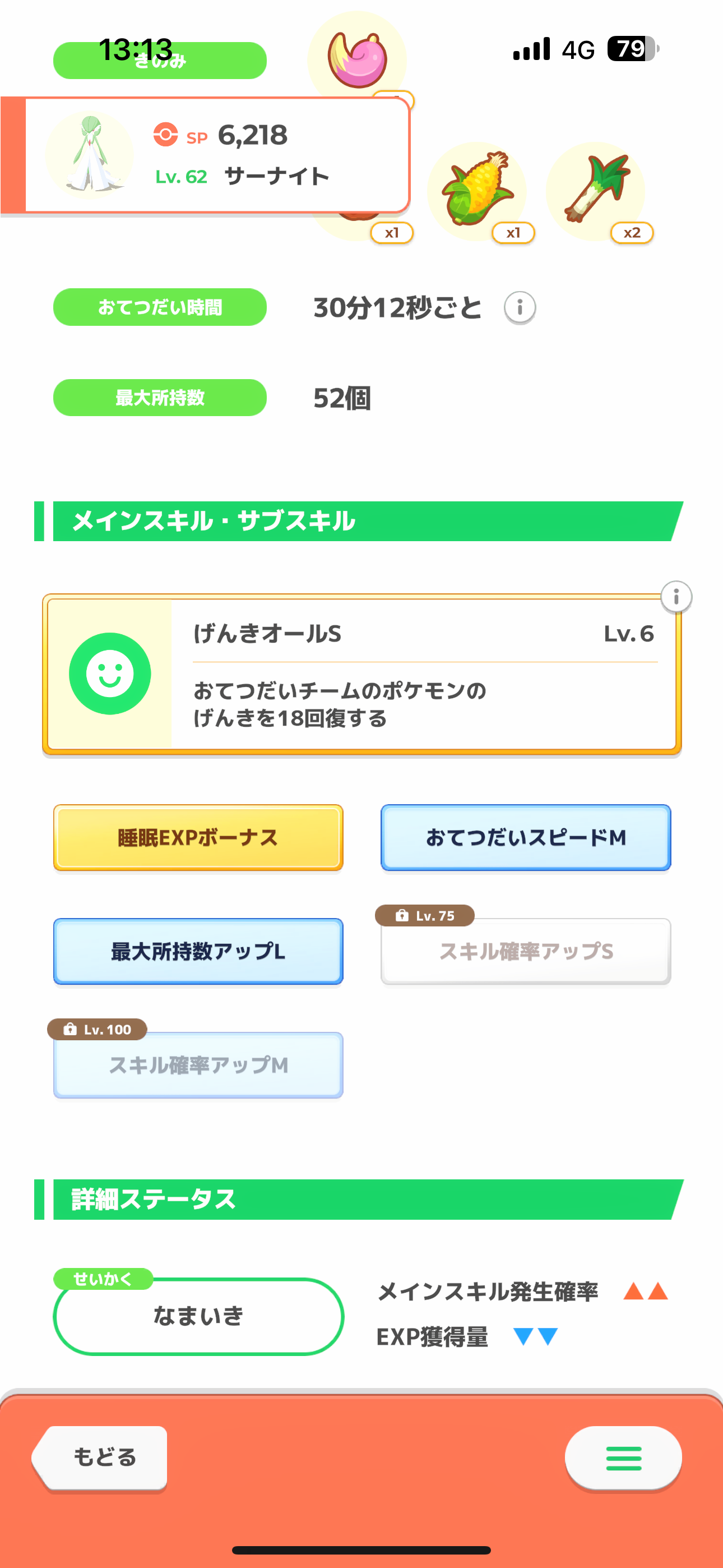Open the hamburger menu button
This screenshot has width=723, height=1568.
tap(623, 1458)
